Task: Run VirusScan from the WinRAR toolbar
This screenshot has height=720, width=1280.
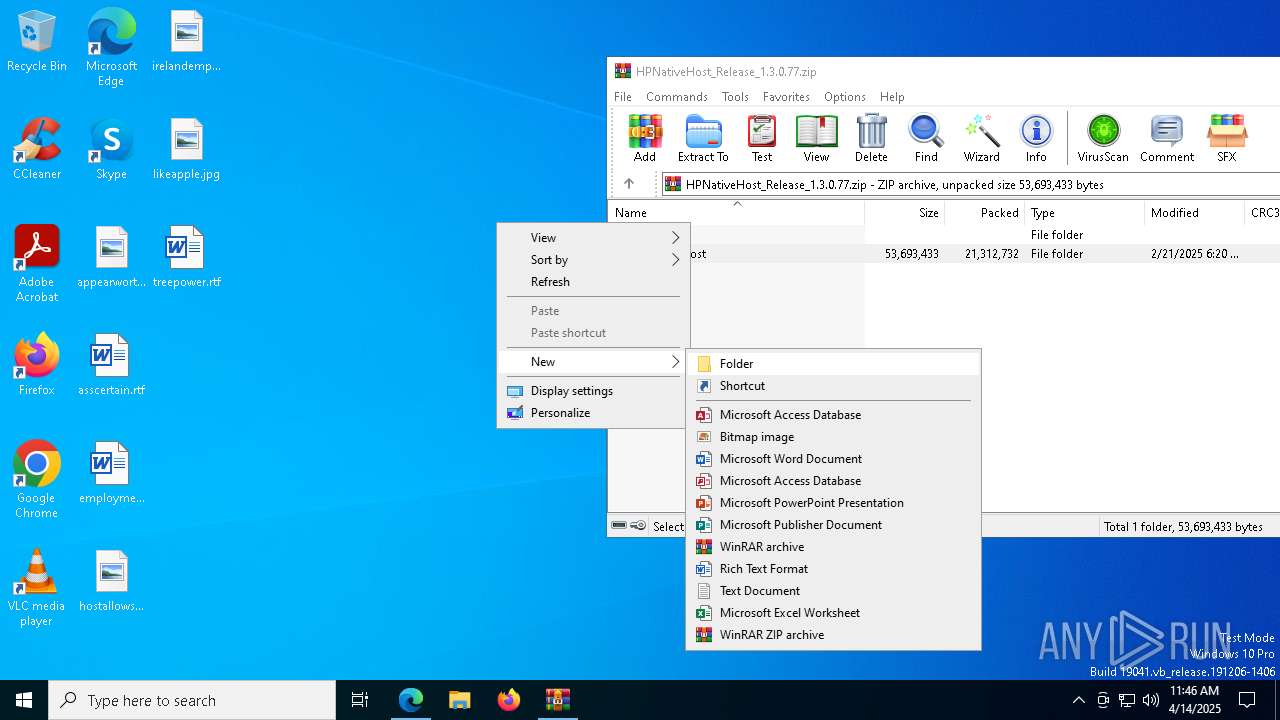Action: tap(1103, 138)
